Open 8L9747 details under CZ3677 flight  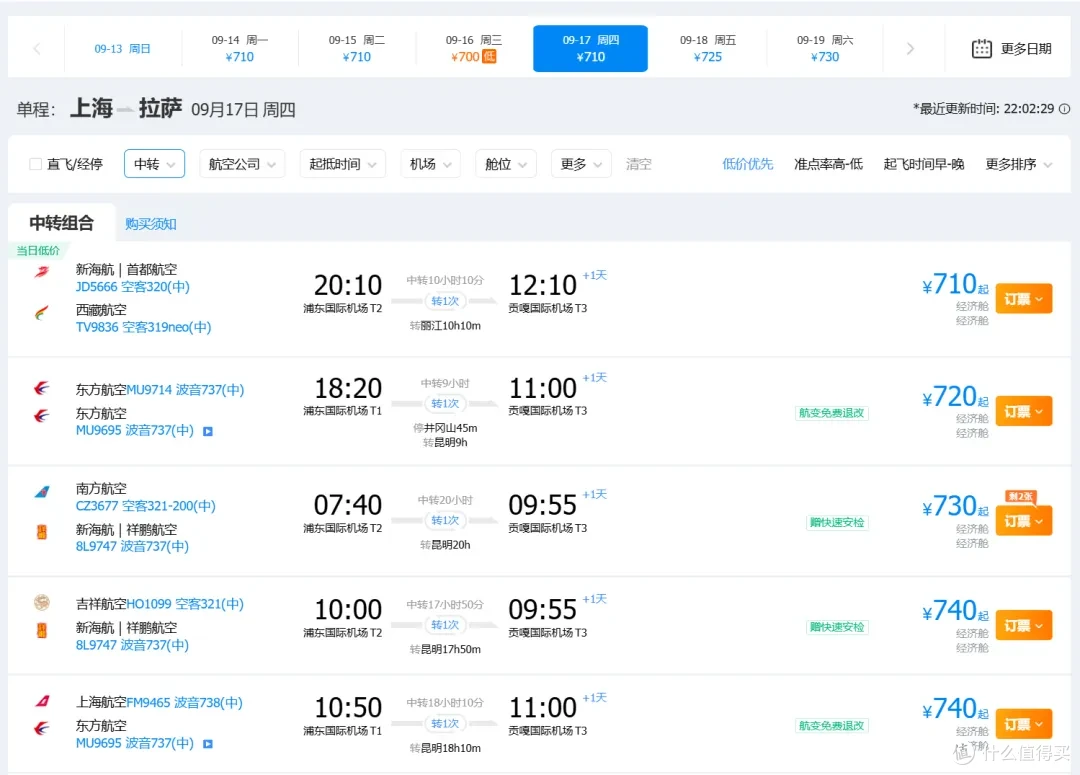click(132, 546)
